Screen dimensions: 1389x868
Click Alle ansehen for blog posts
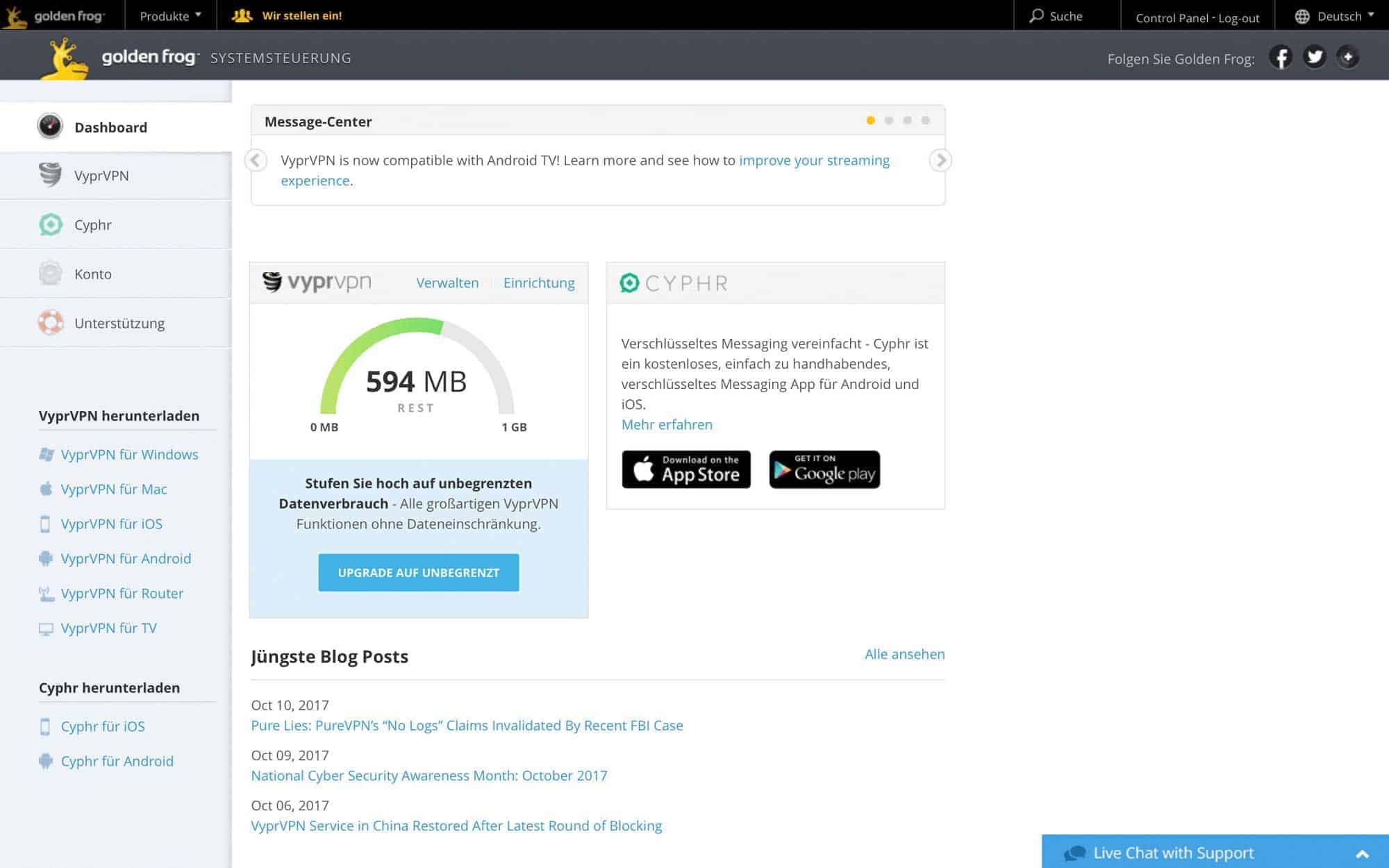coord(904,654)
